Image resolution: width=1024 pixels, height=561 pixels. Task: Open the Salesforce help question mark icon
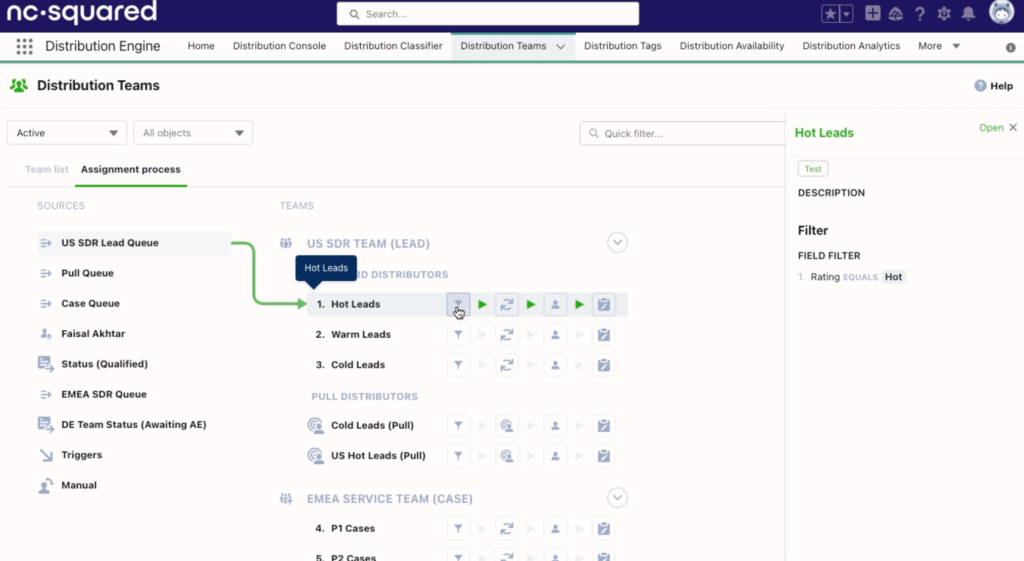pos(920,14)
